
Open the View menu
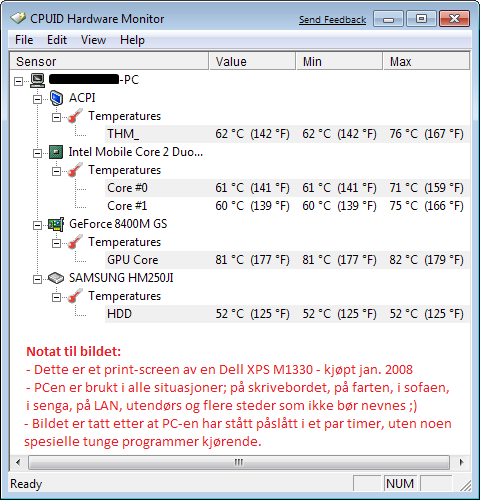coord(93,40)
